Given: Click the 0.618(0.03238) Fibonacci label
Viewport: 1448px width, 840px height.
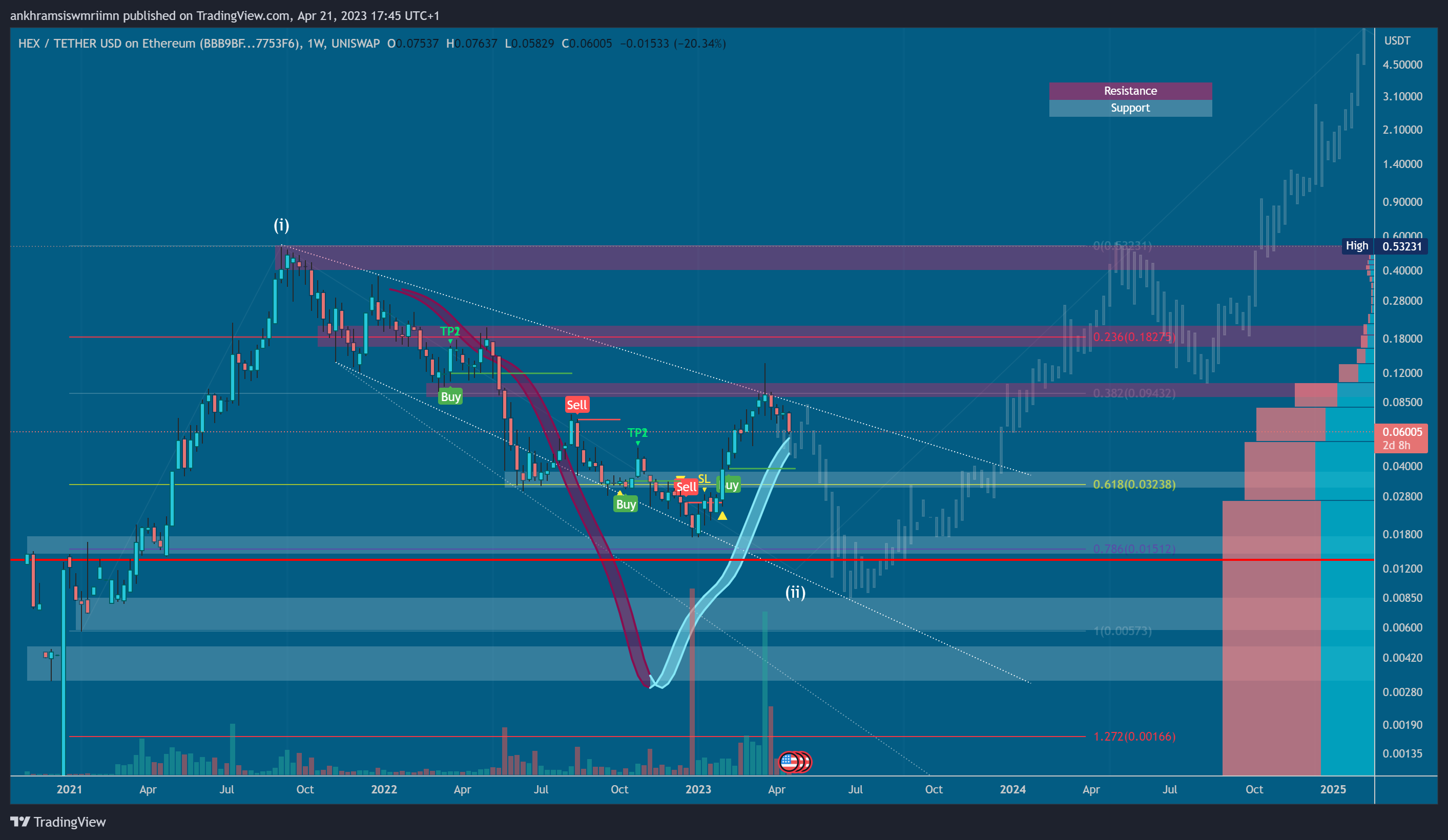Looking at the screenshot, I should pos(1134,485).
